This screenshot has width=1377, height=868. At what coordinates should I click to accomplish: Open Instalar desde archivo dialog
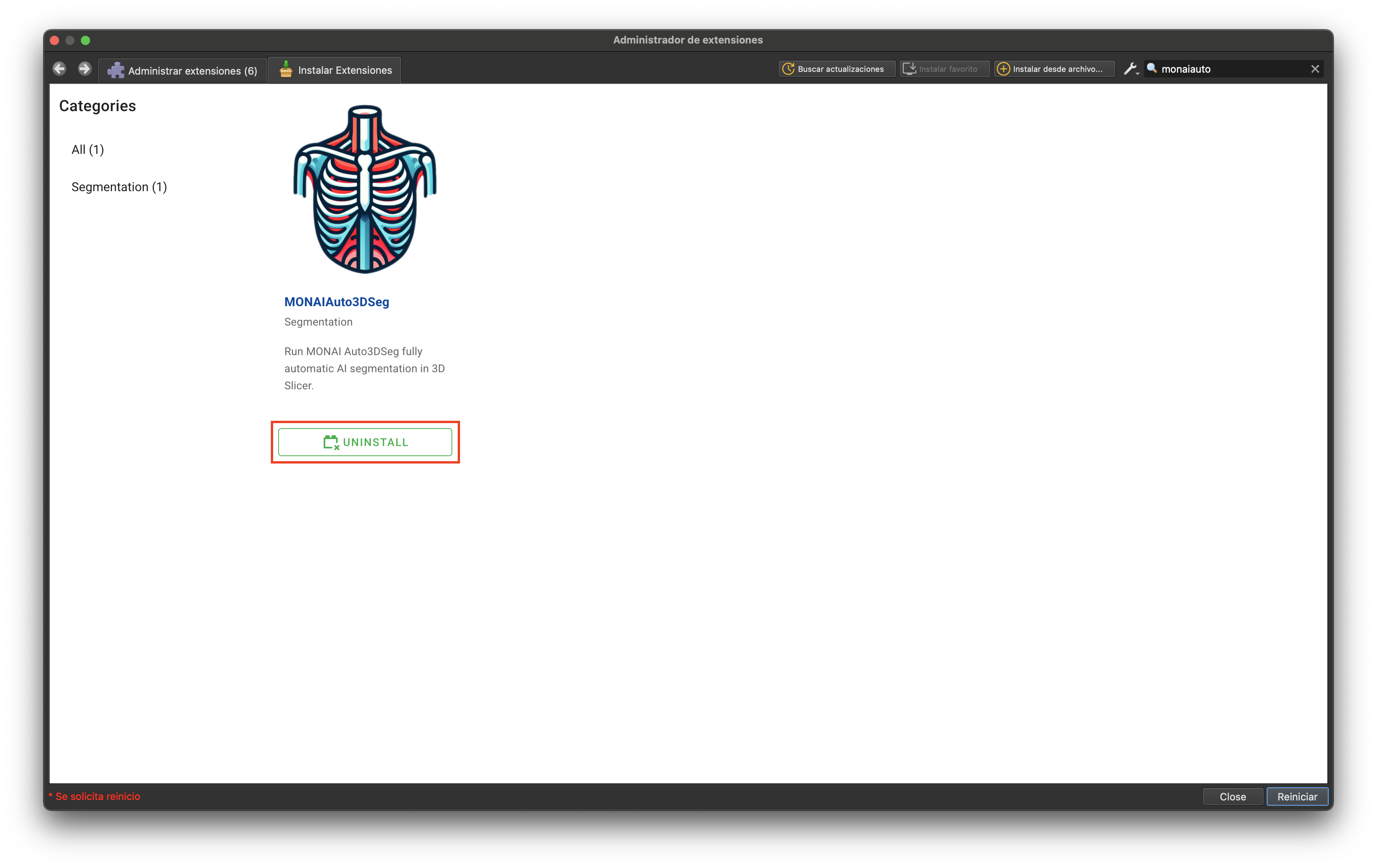(1055, 68)
